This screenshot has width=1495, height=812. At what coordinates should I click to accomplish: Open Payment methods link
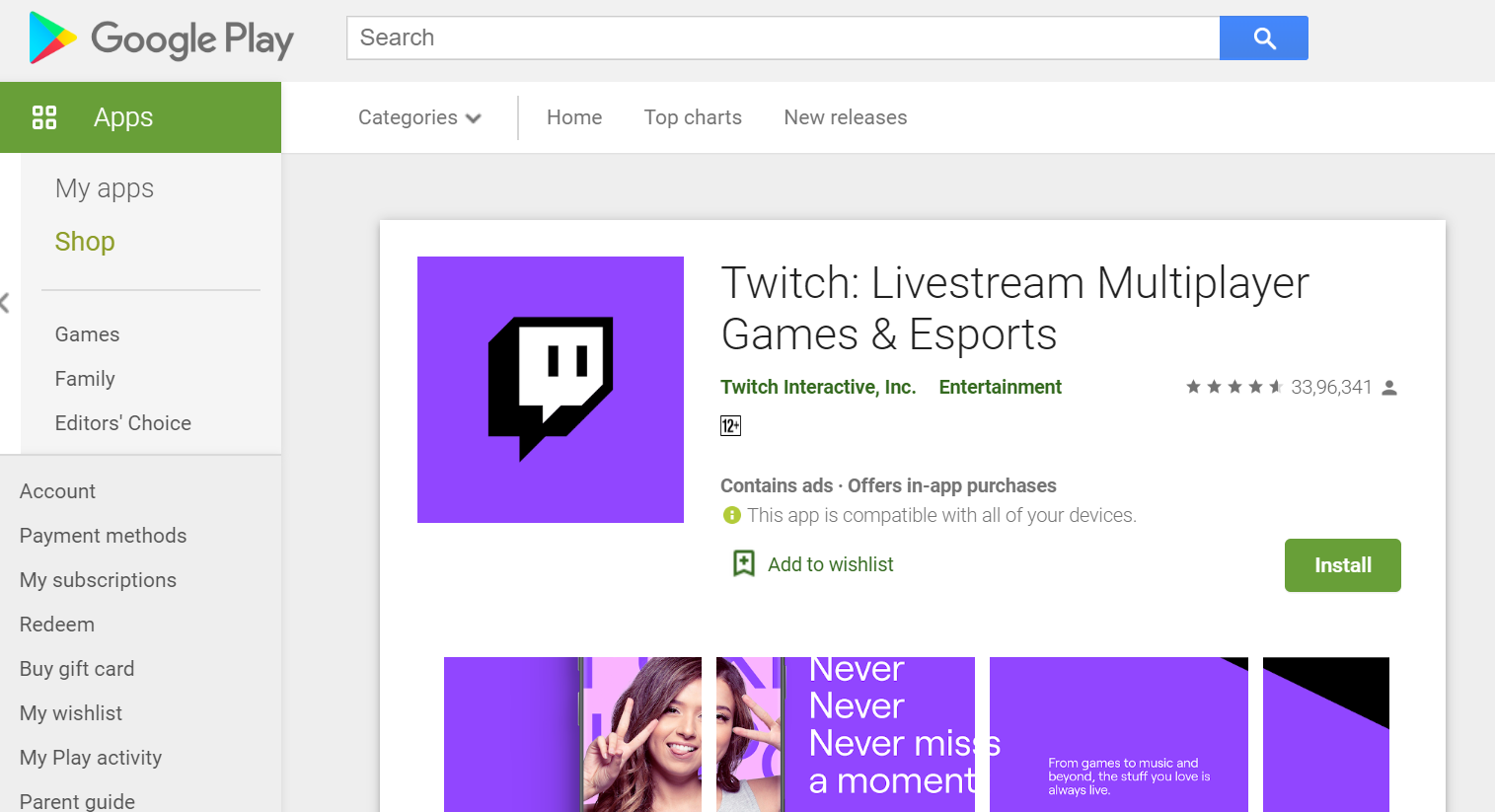coord(104,536)
